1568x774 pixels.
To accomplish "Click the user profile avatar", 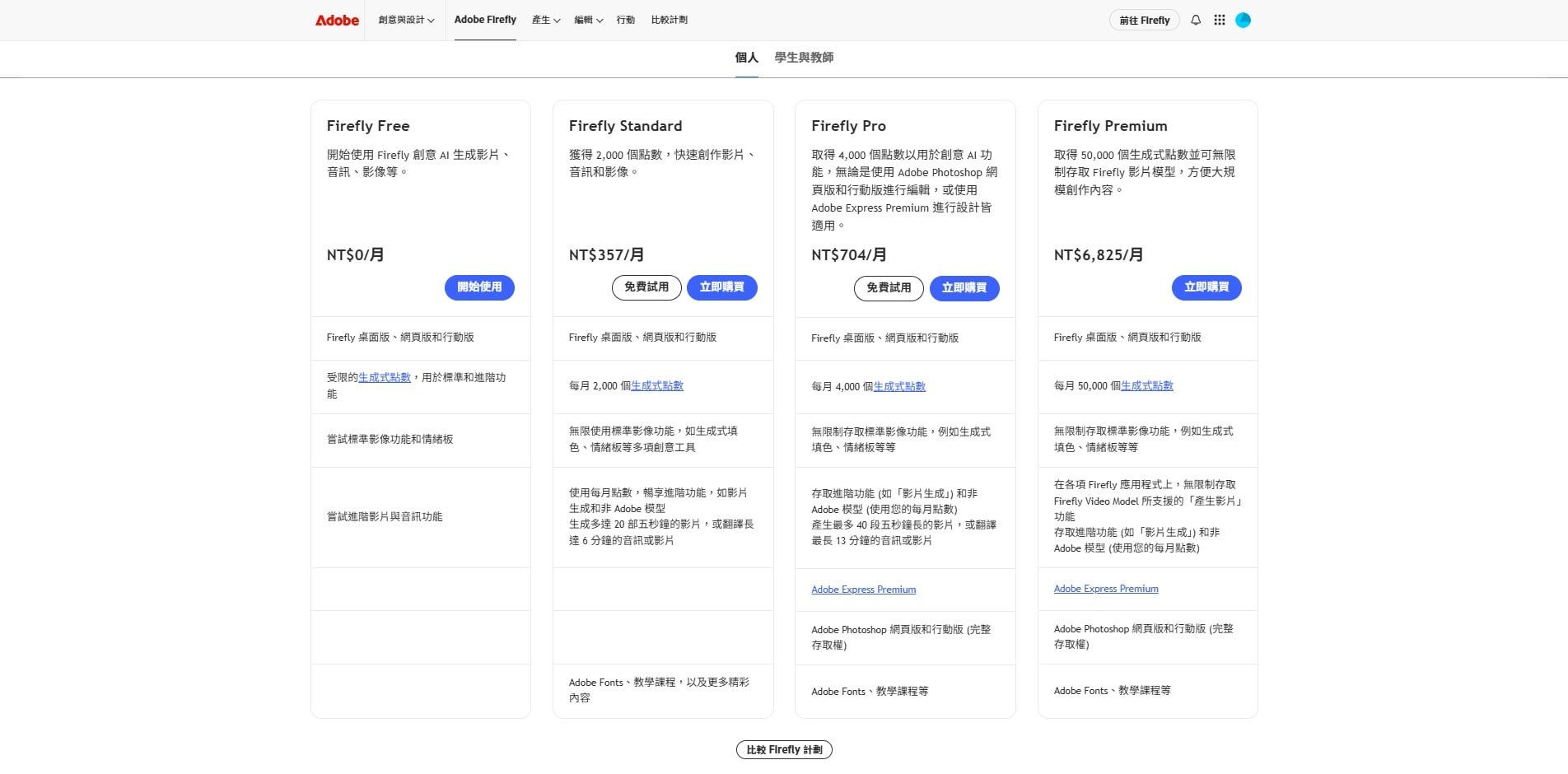I will point(1243,20).
